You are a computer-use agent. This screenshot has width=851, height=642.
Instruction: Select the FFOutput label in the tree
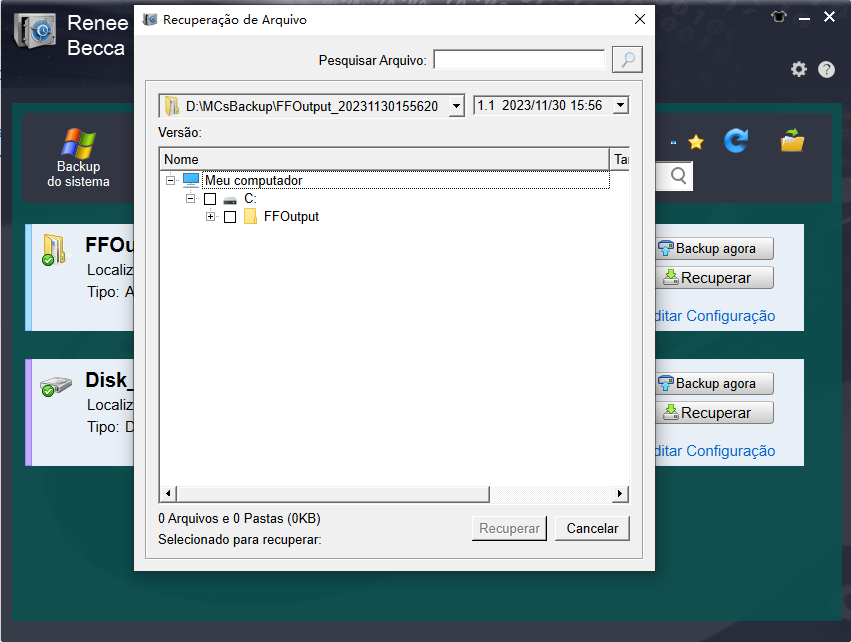(x=291, y=217)
